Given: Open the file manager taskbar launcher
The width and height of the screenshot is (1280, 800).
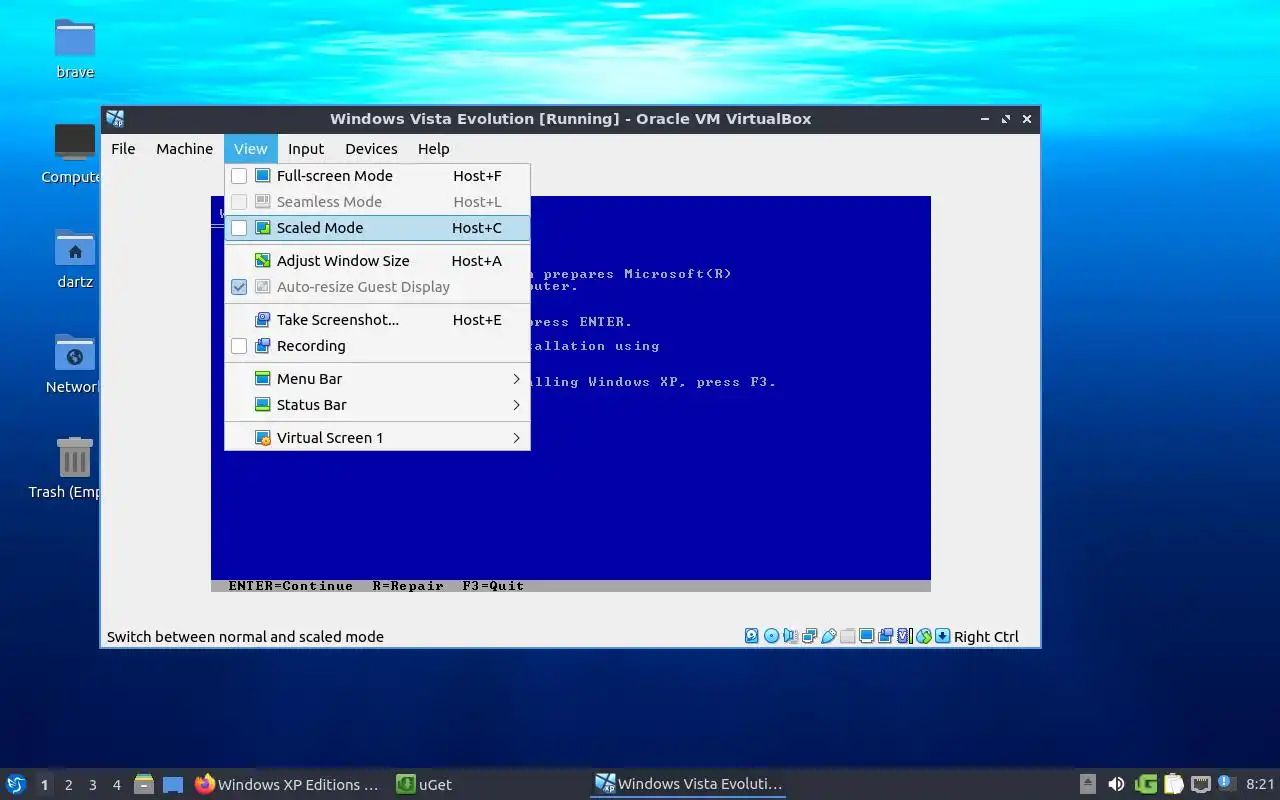Looking at the screenshot, I should coord(143,784).
